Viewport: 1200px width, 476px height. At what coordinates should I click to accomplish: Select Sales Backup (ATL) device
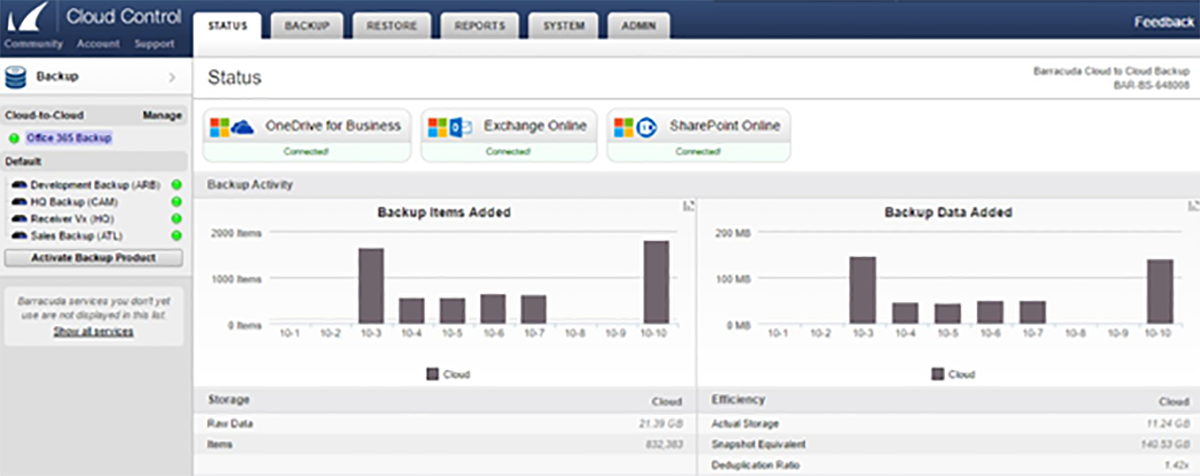click(x=75, y=235)
